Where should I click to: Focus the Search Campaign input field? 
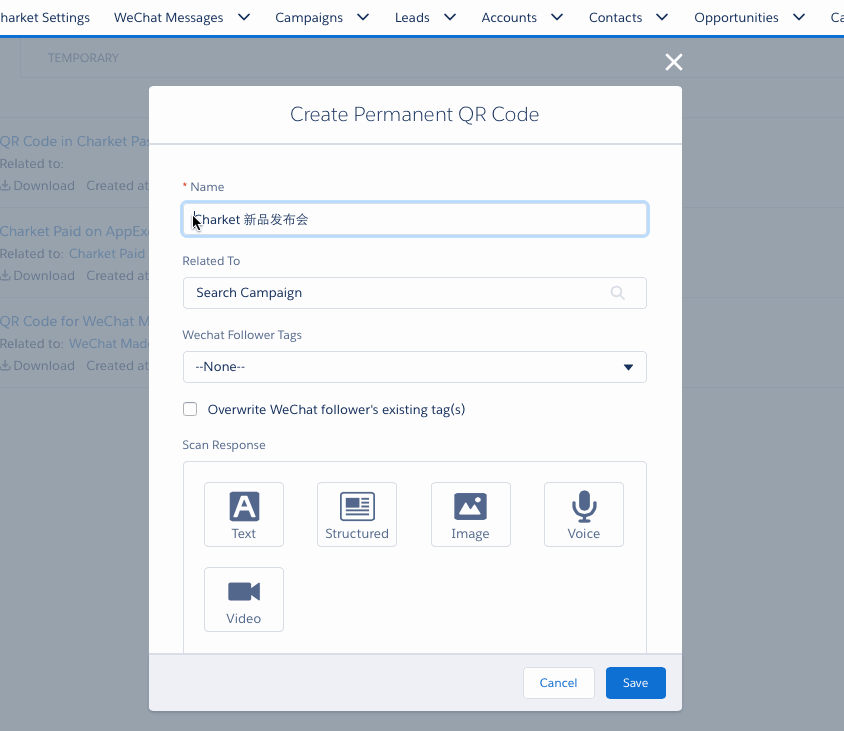tap(400, 293)
